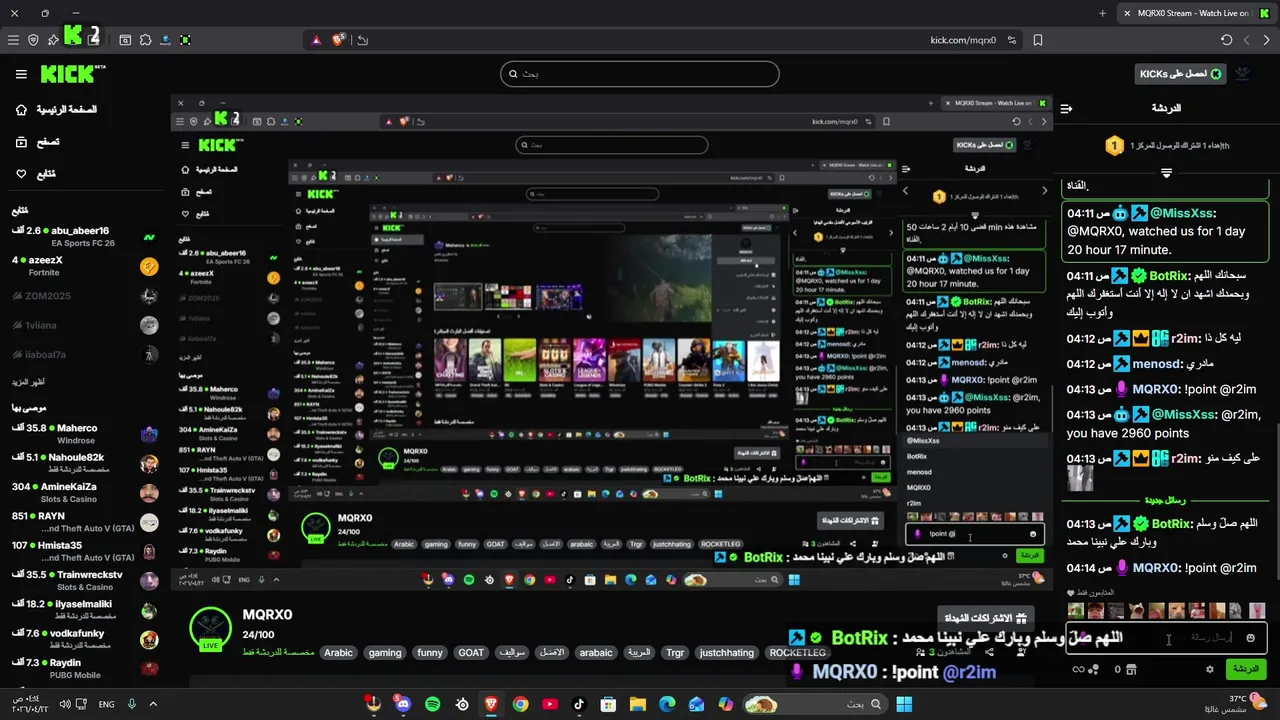Close the MQRX0 Stream tab

point(1127,13)
